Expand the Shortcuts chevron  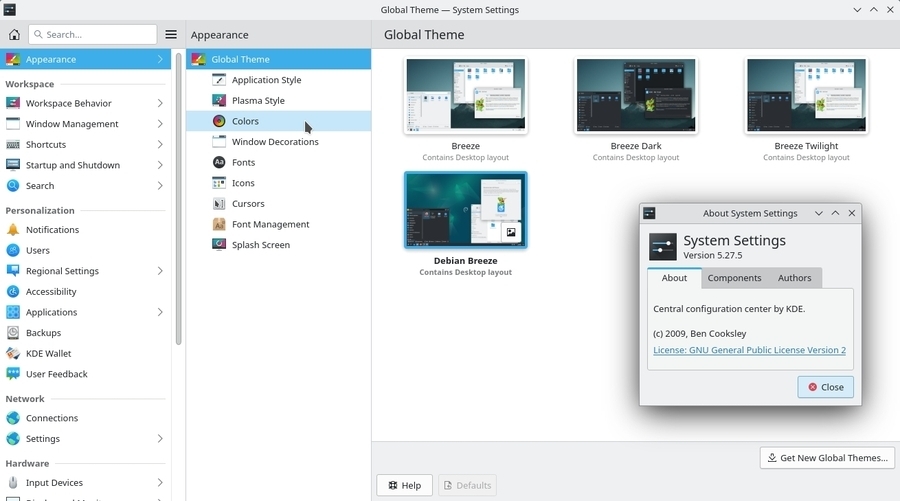160,145
